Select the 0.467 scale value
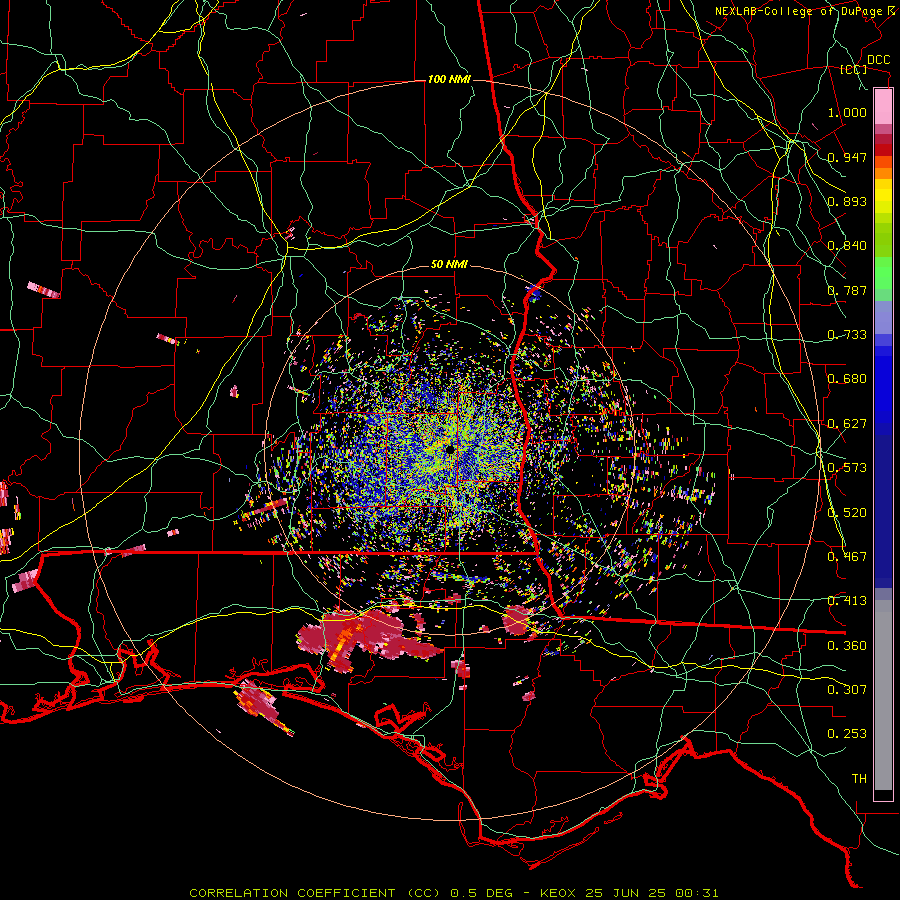The image size is (900, 900). (x=847, y=557)
